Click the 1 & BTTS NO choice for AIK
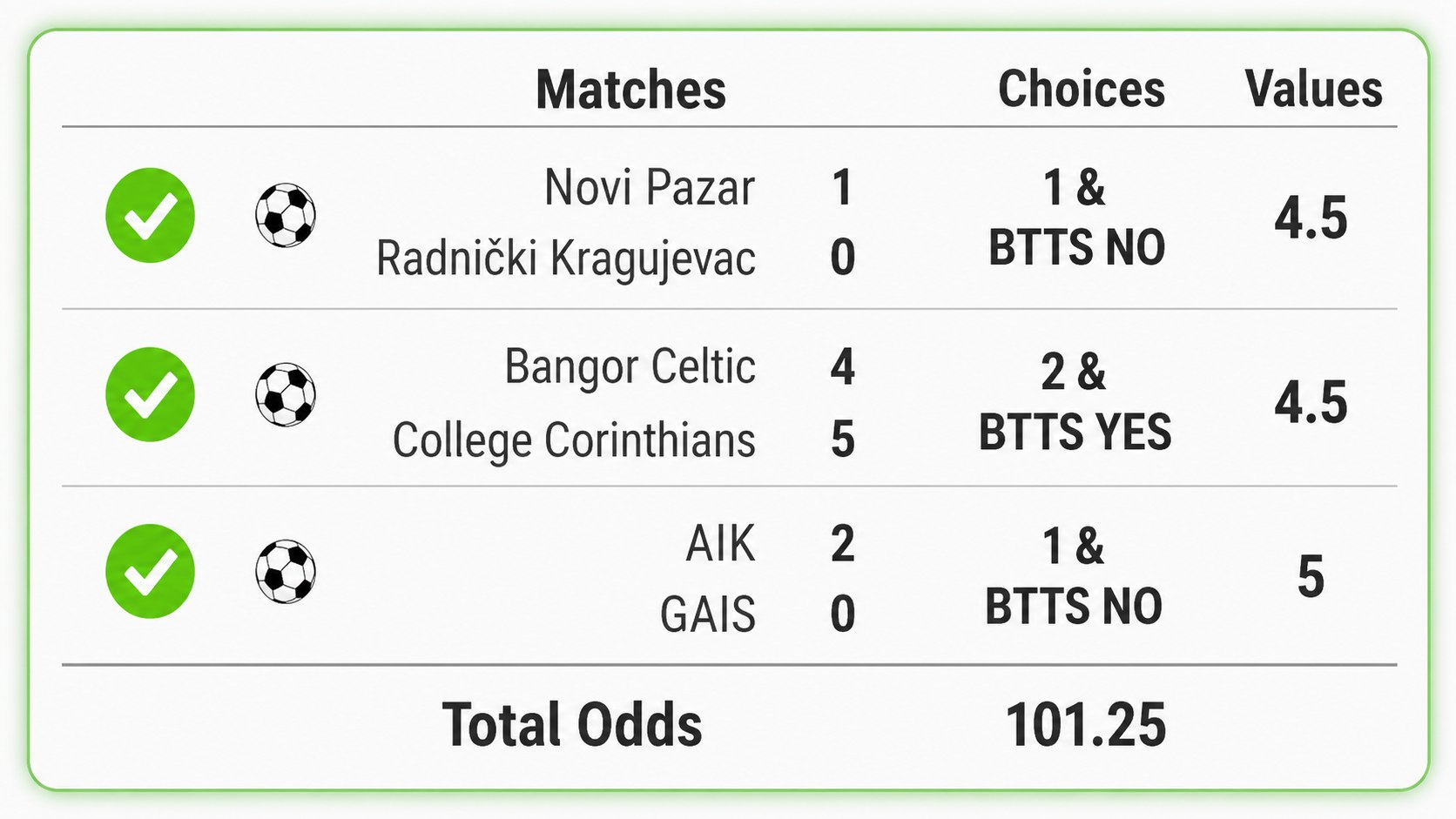 click(x=1074, y=576)
